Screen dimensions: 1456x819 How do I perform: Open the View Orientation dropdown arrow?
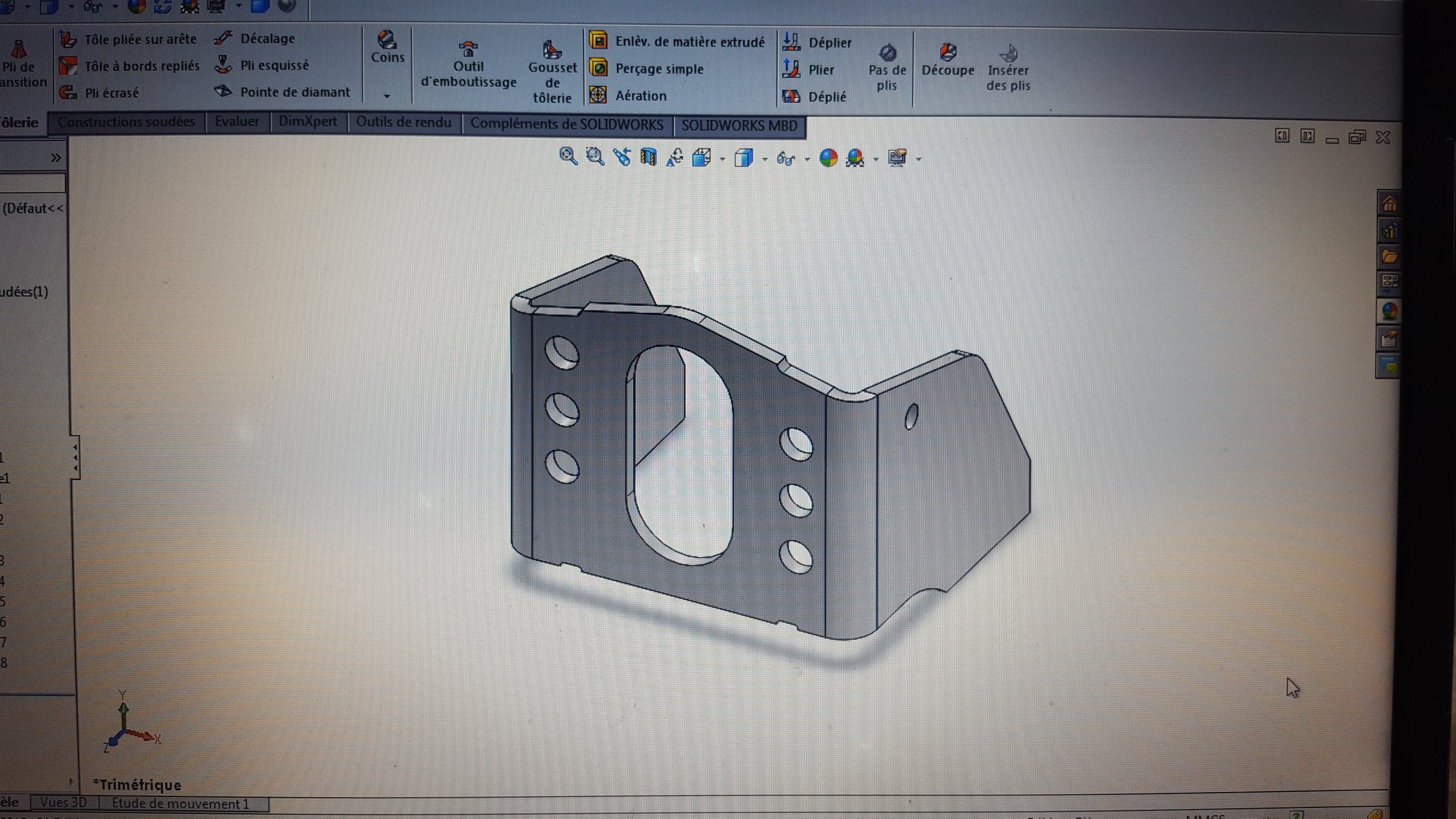(x=722, y=159)
